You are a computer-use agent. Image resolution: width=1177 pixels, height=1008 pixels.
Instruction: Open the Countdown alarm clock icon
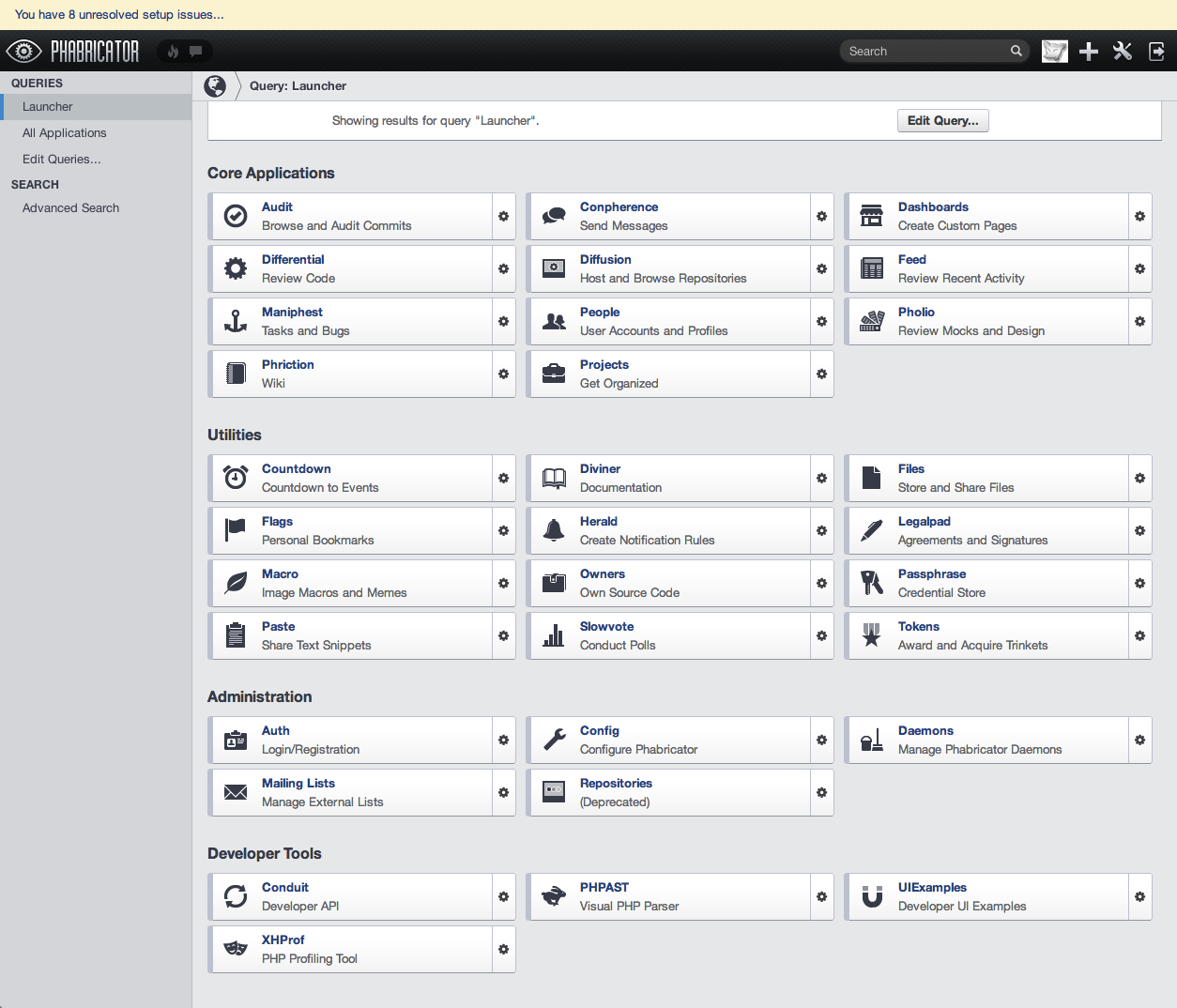click(236, 479)
